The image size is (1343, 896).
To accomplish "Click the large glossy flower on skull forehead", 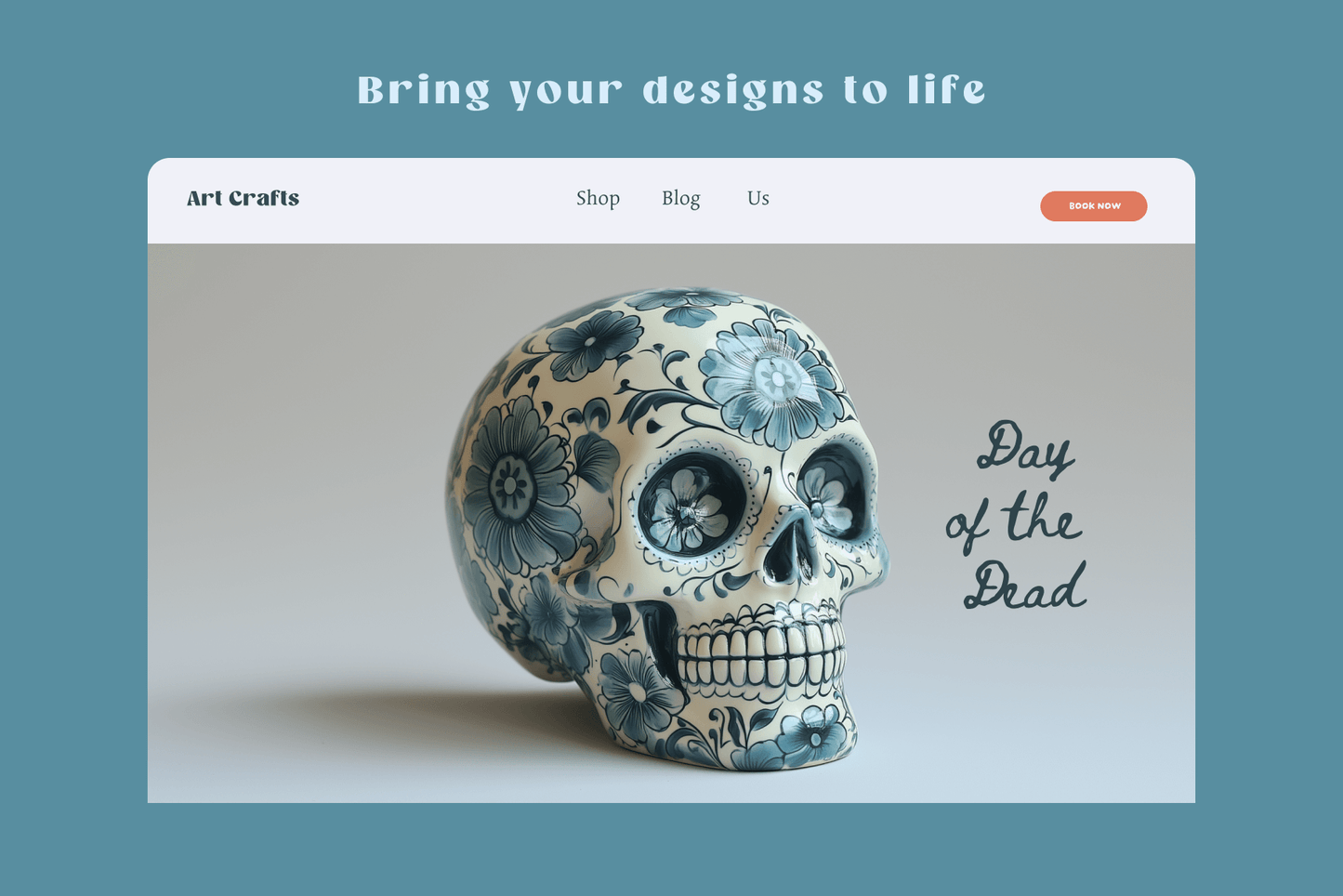I will 771,380.
